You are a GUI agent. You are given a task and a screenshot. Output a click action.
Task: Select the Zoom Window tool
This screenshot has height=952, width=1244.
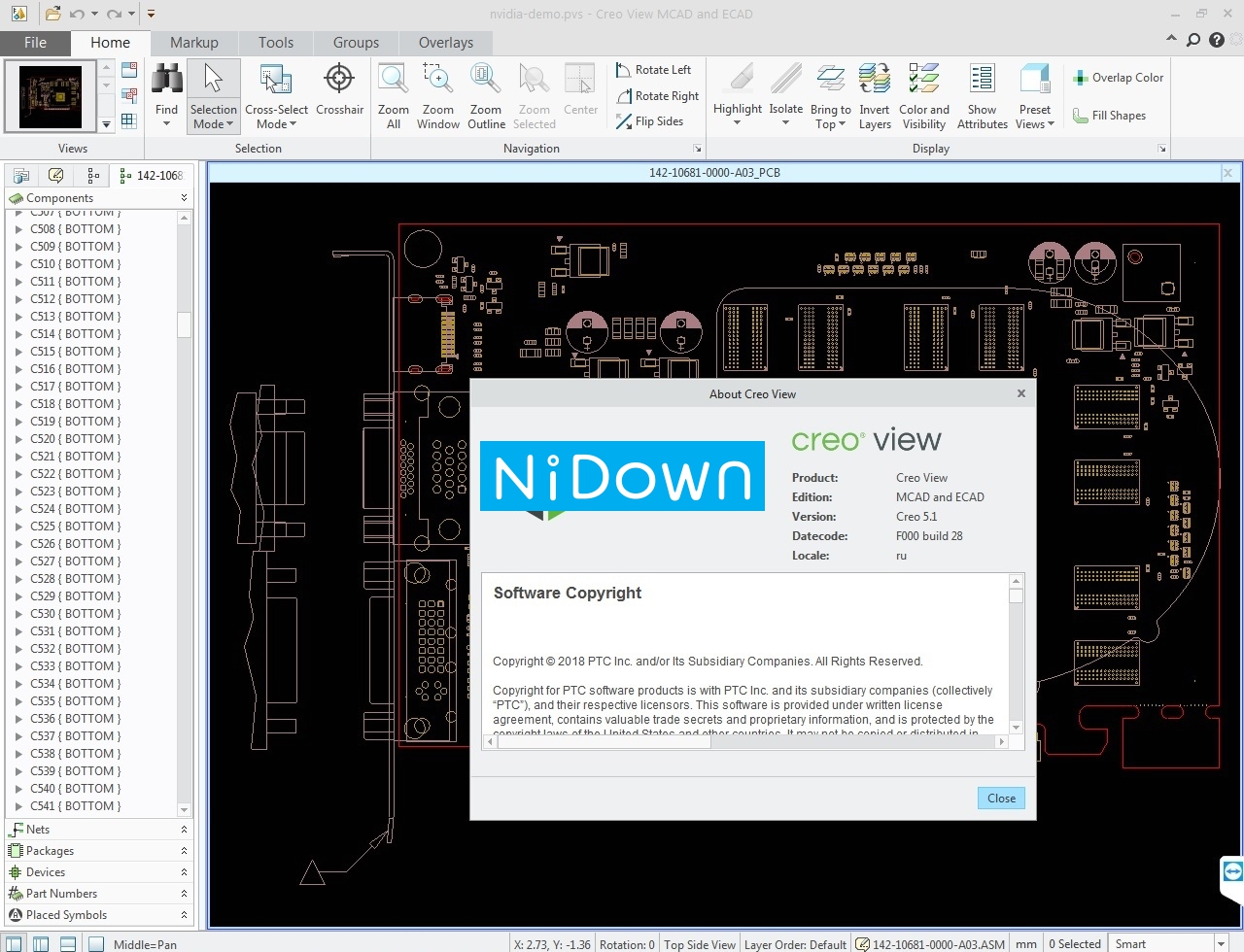tap(438, 96)
